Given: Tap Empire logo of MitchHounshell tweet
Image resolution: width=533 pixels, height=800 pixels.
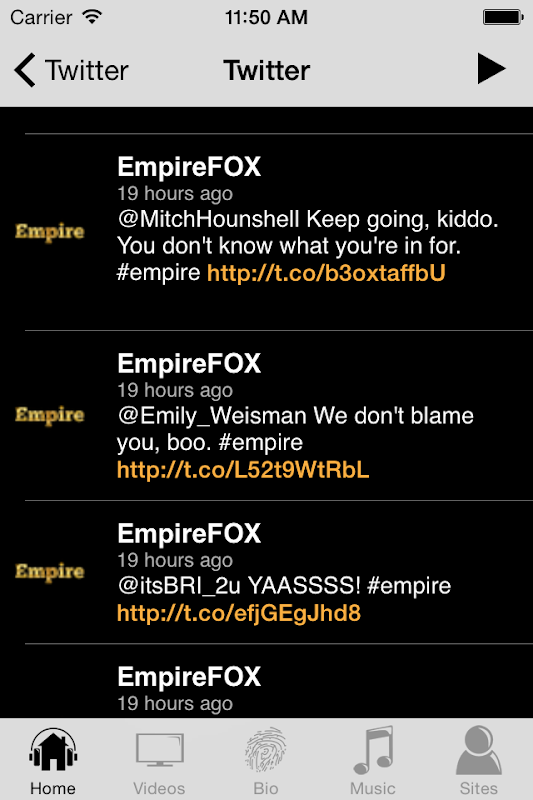Looking at the screenshot, I should tap(49, 232).
